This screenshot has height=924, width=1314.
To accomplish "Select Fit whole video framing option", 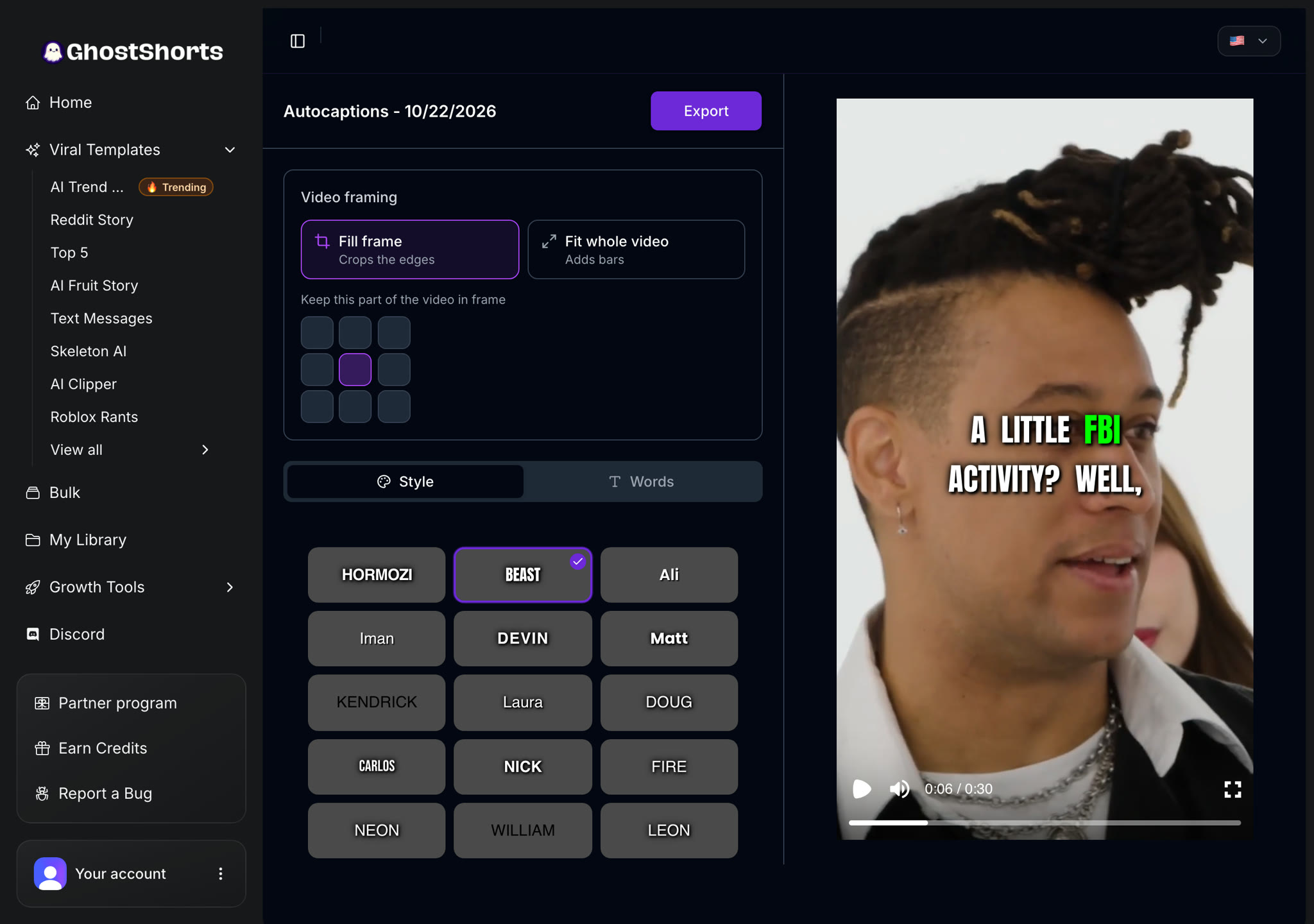I will pos(636,250).
